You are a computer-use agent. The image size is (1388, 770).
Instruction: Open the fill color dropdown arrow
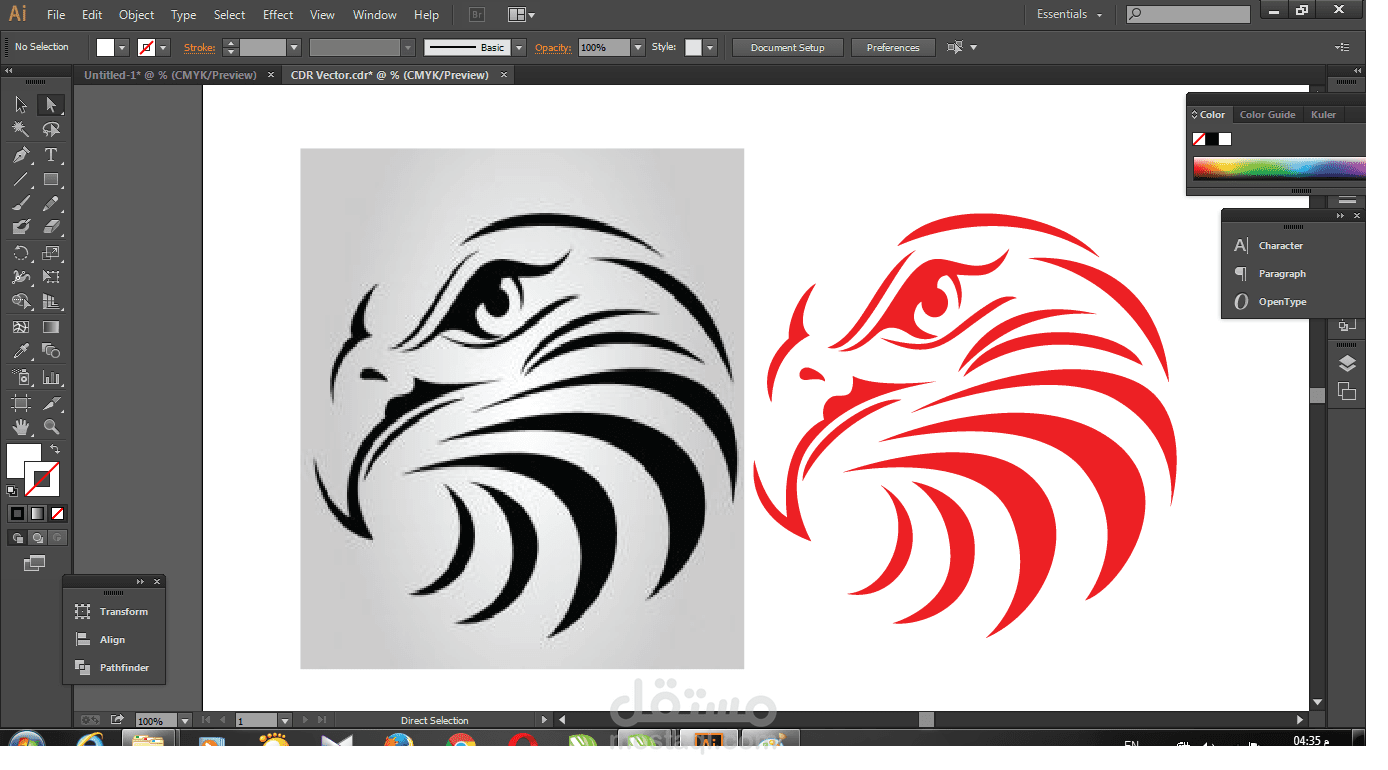(x=123, y=47)
